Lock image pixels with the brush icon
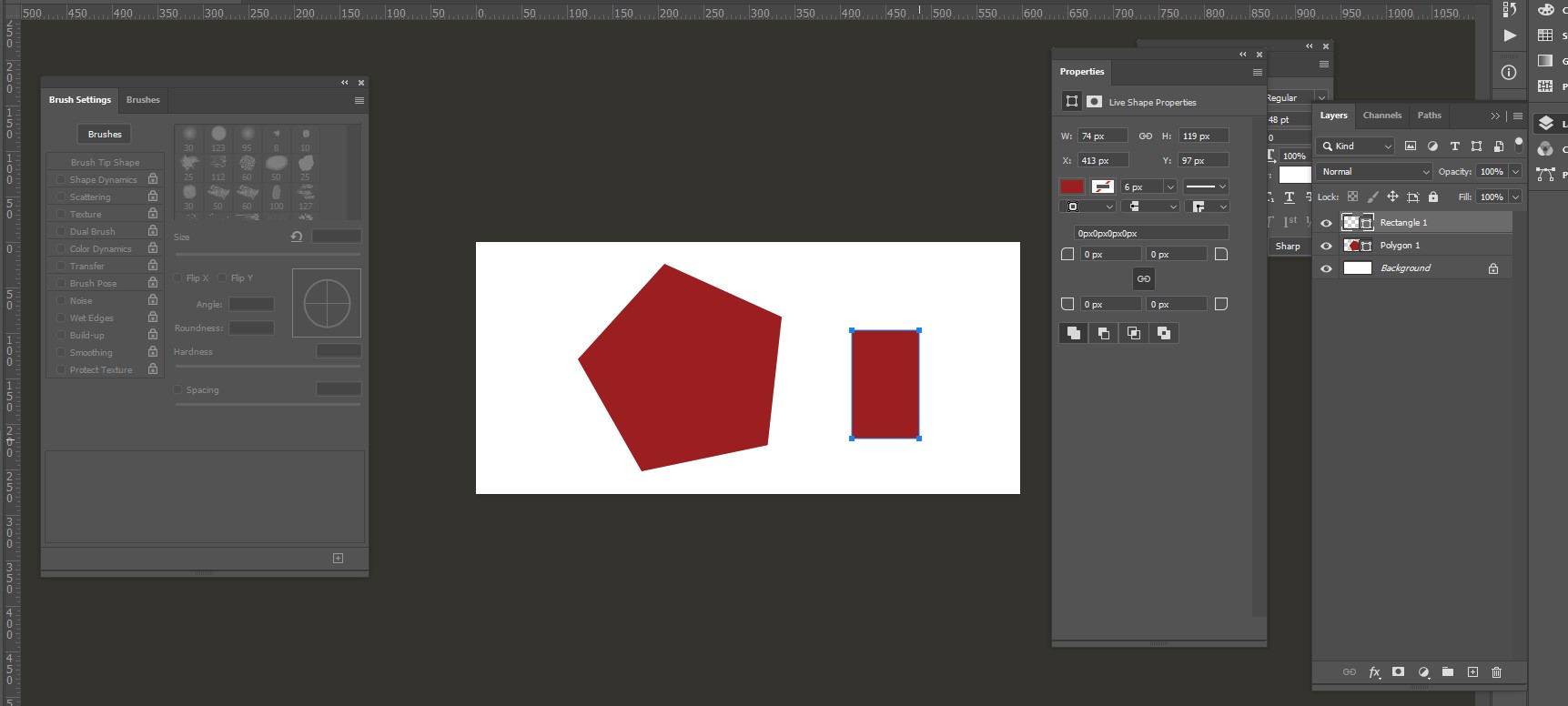Image resolution: width=1568 pixels, height=706 pixels. (x=1372, y=197)
